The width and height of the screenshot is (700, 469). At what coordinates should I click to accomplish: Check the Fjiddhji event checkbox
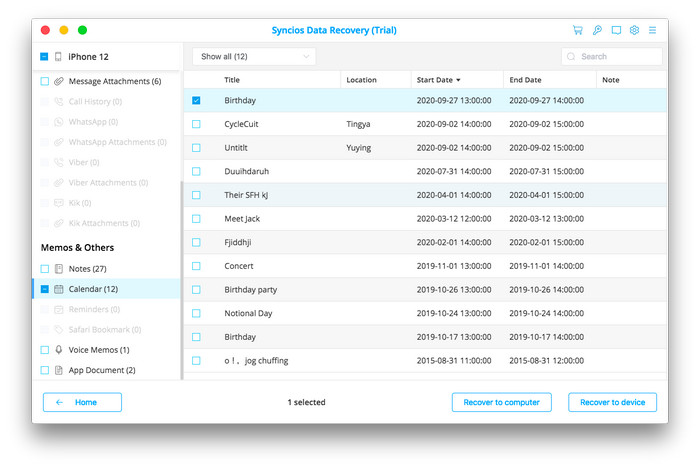[196, 242]
